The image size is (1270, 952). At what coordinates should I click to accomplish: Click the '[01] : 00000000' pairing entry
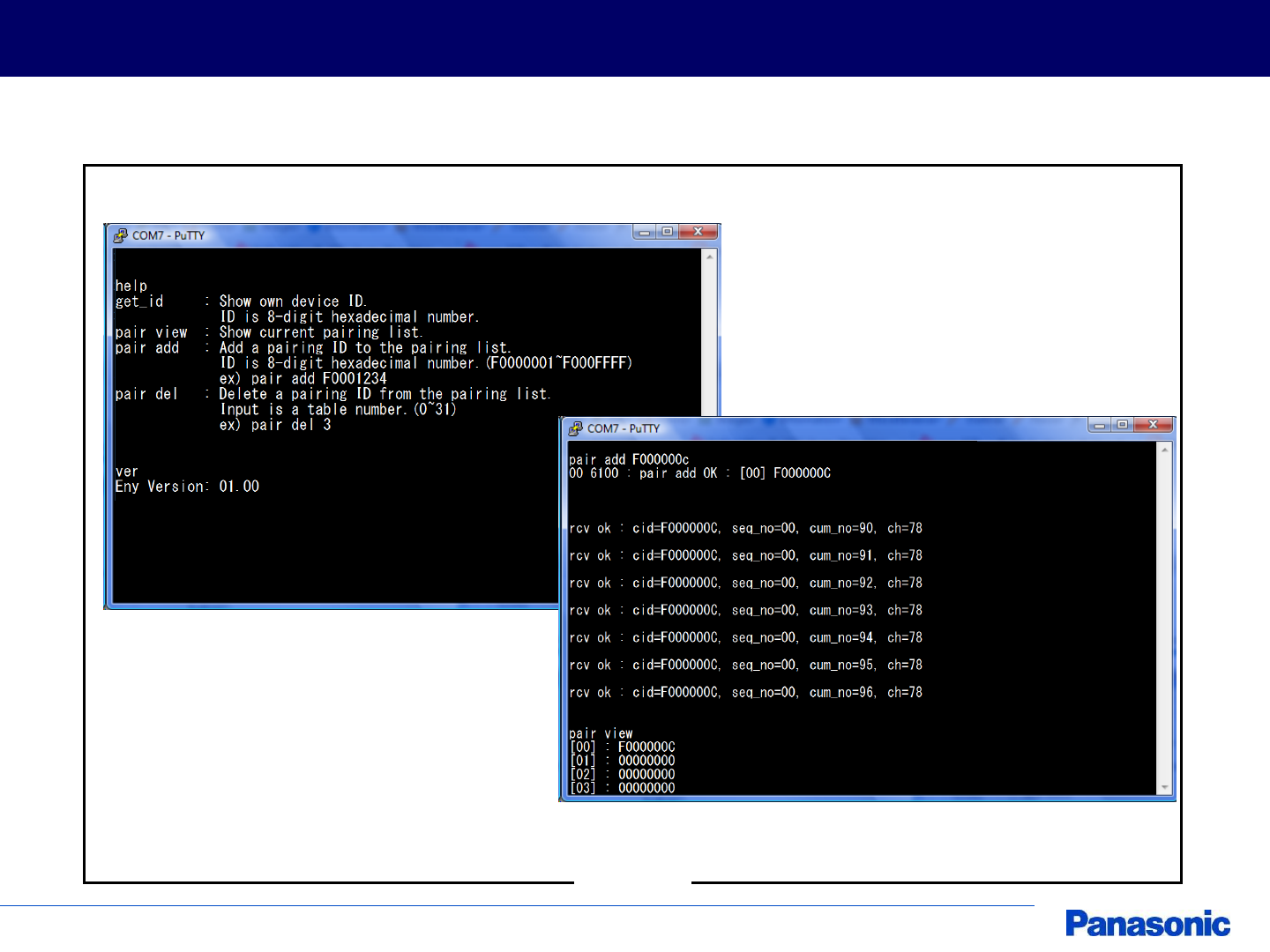623,761
